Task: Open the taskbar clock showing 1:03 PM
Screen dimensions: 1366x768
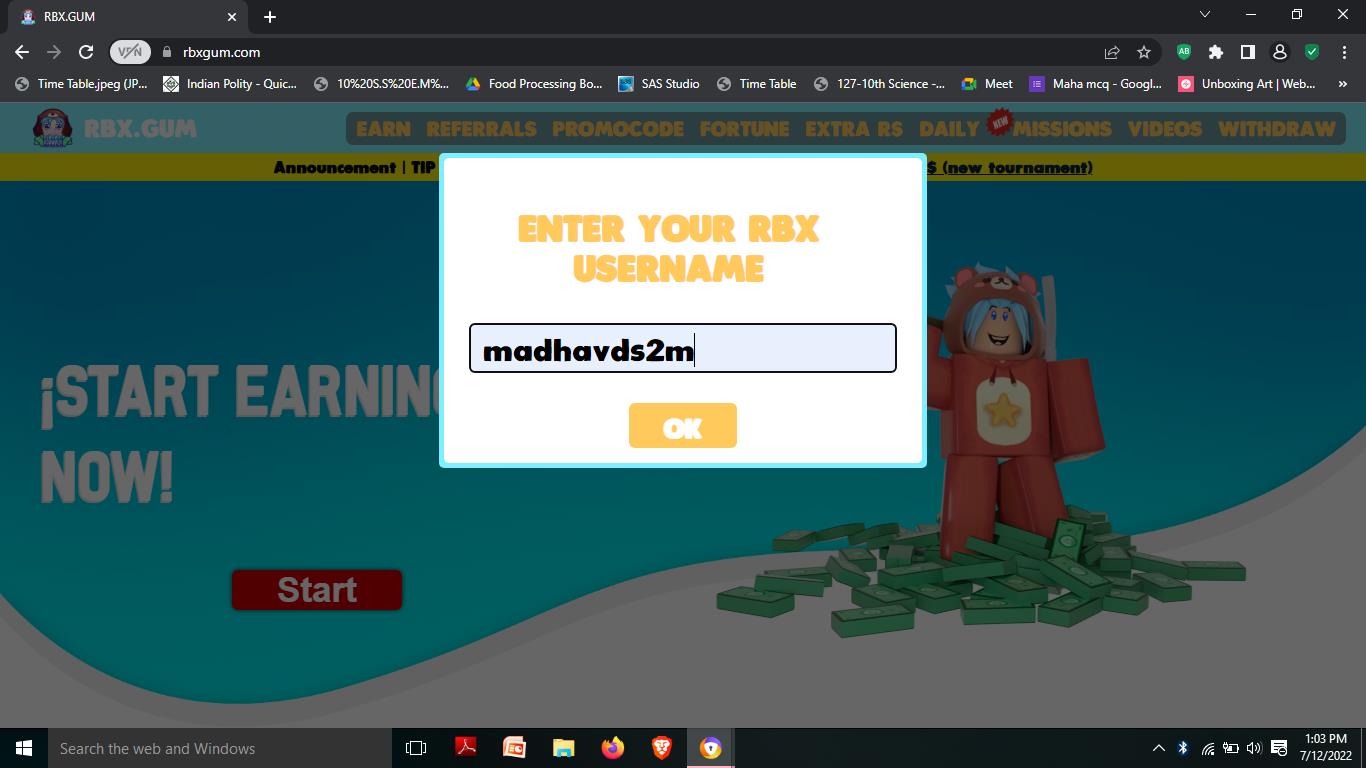Action: [x=1326, y=748]
